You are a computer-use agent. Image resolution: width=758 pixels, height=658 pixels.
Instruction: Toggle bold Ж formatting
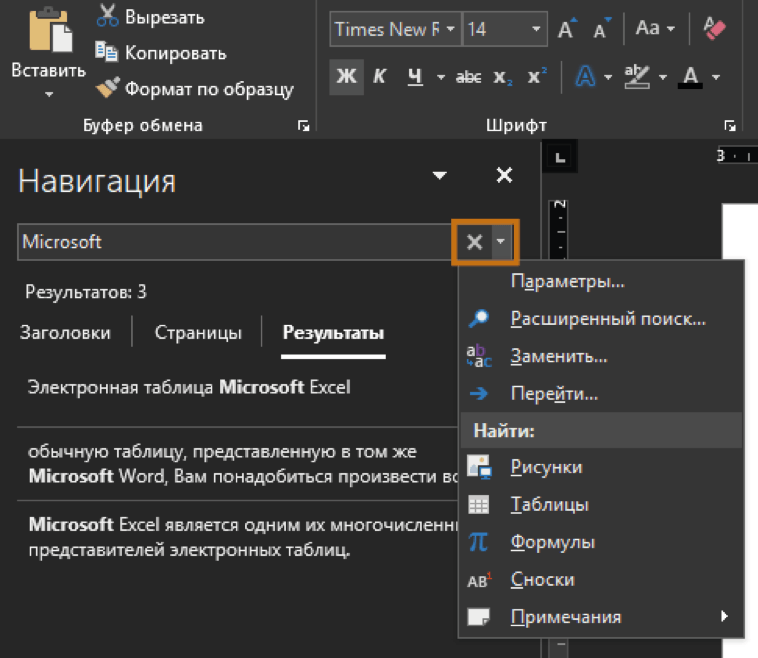[347, 76]
